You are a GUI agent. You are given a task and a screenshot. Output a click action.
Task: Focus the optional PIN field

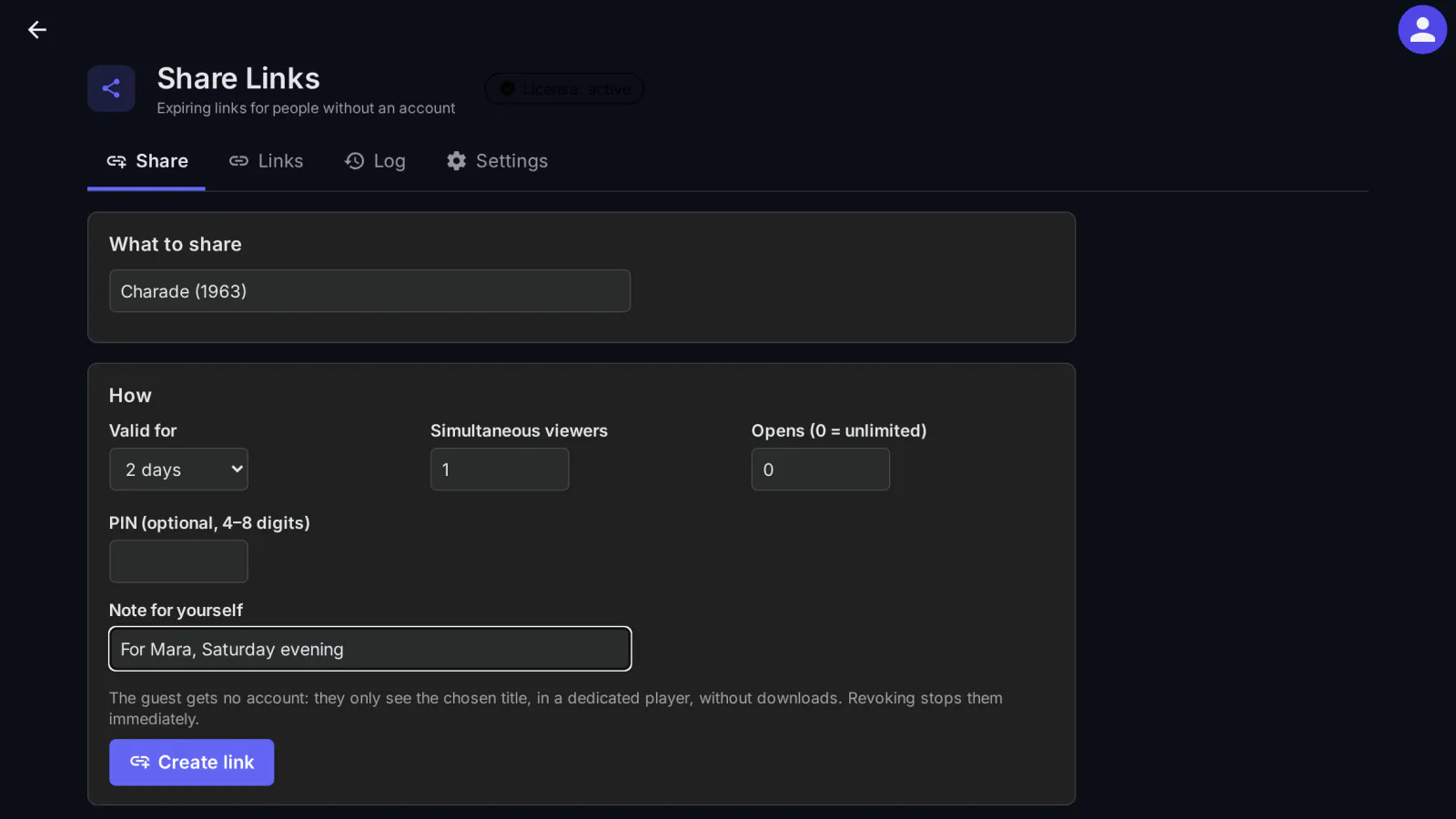coord(178,561)
